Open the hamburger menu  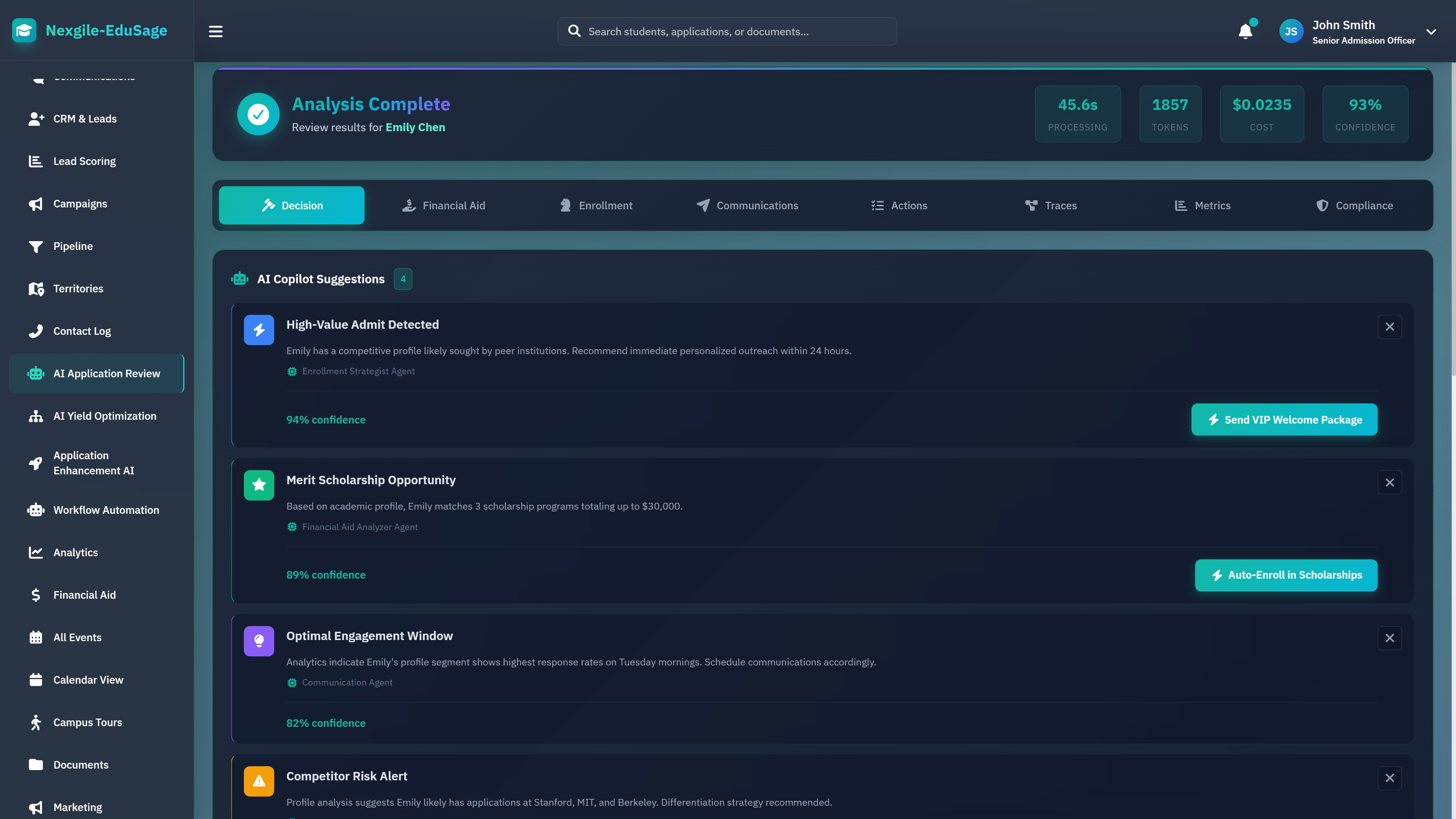coord(215,31)
